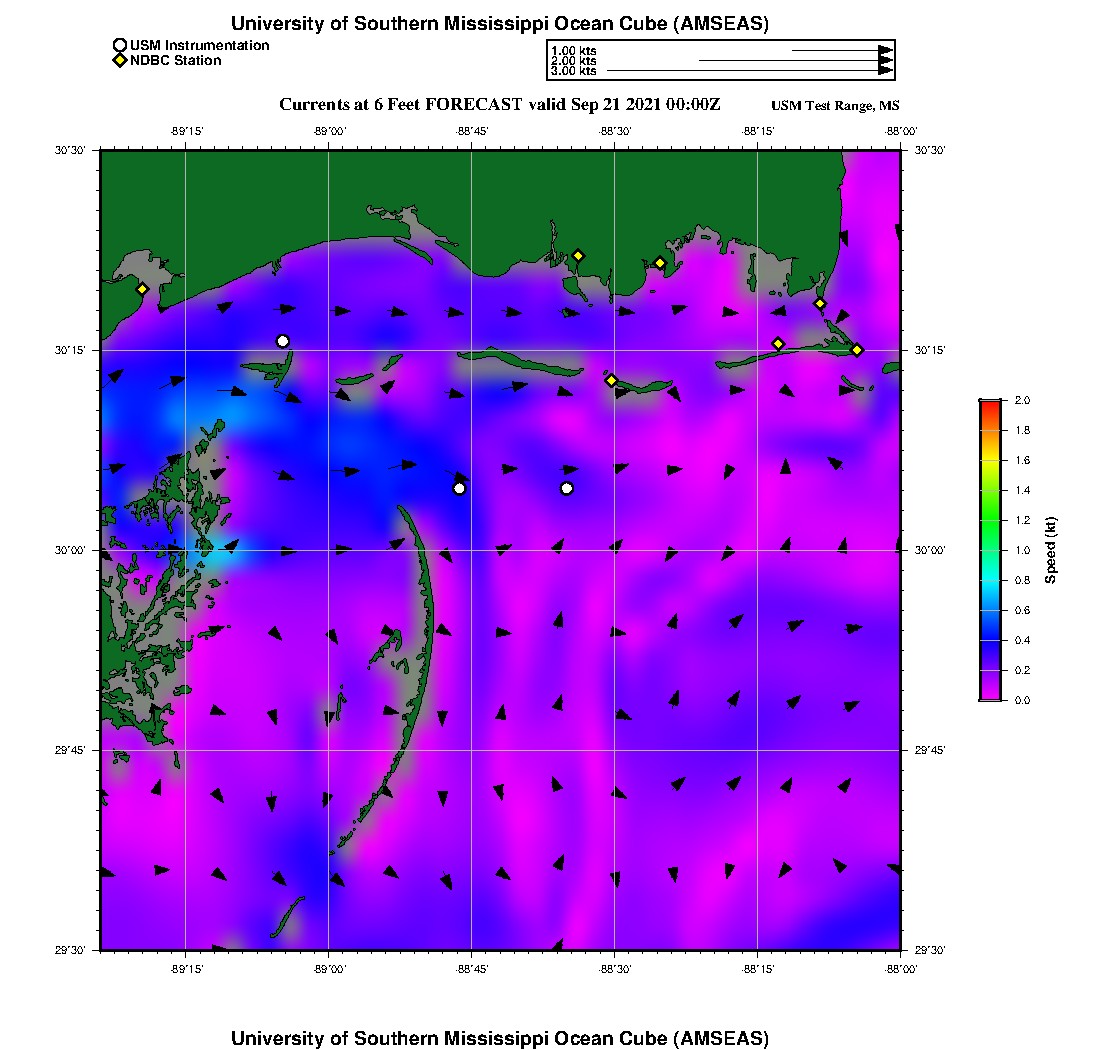Click the '0.4' color bar value

click(x=1023, y=640)
